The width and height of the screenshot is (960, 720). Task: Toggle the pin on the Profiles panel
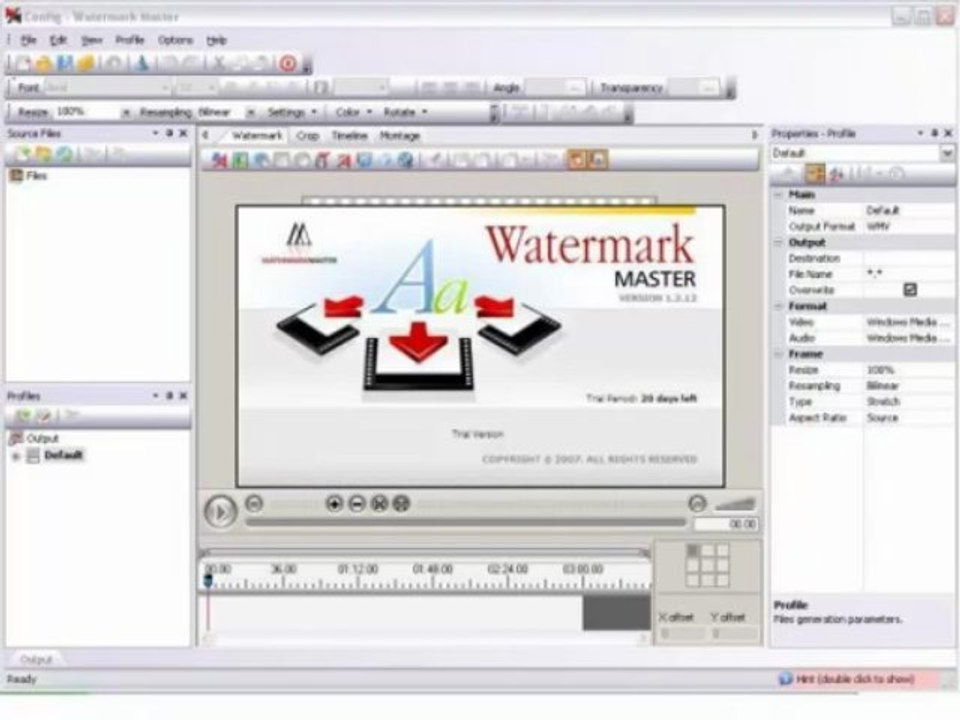170,396
